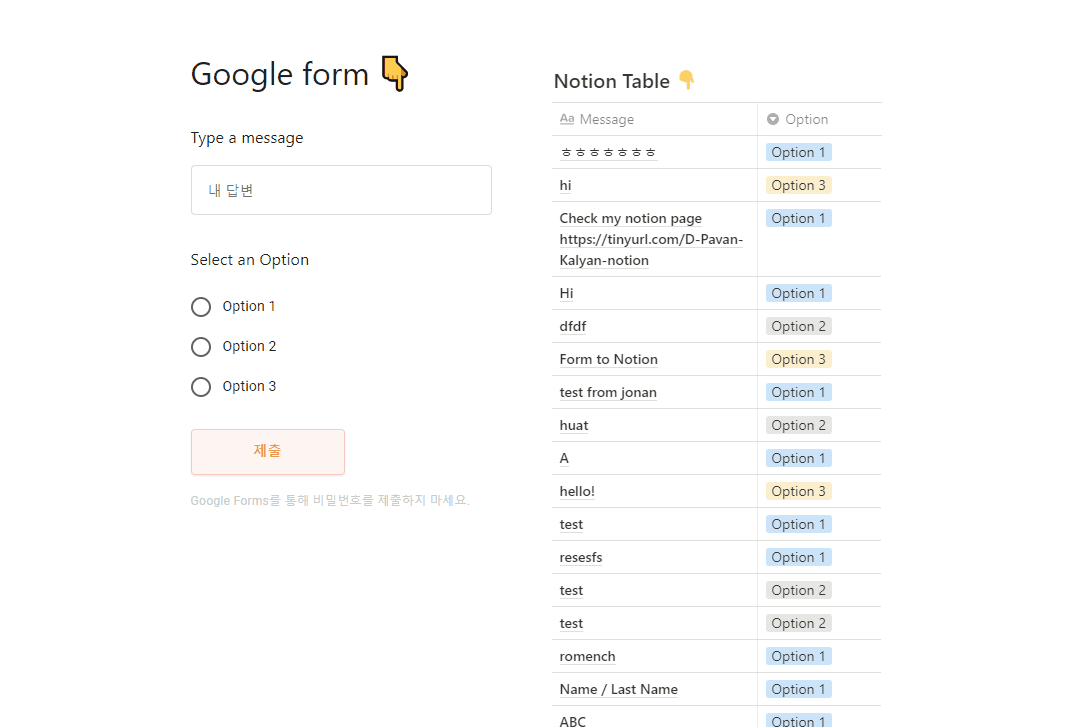Click the Aa text icon in Message header
Image resolution: width=1068 pixels, height=727 pixels.
567,119
